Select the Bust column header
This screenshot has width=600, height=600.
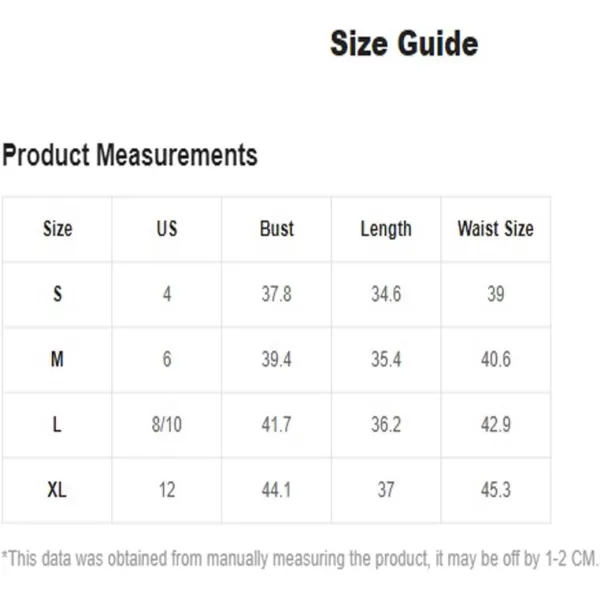(x=277, y=229)
